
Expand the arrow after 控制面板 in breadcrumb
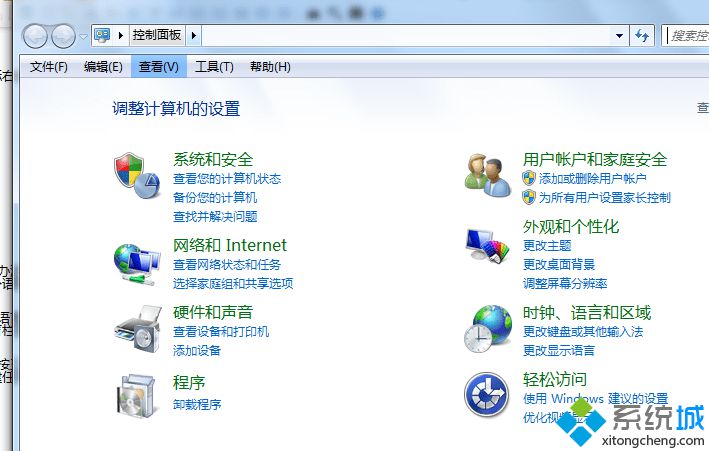(194, 35)
